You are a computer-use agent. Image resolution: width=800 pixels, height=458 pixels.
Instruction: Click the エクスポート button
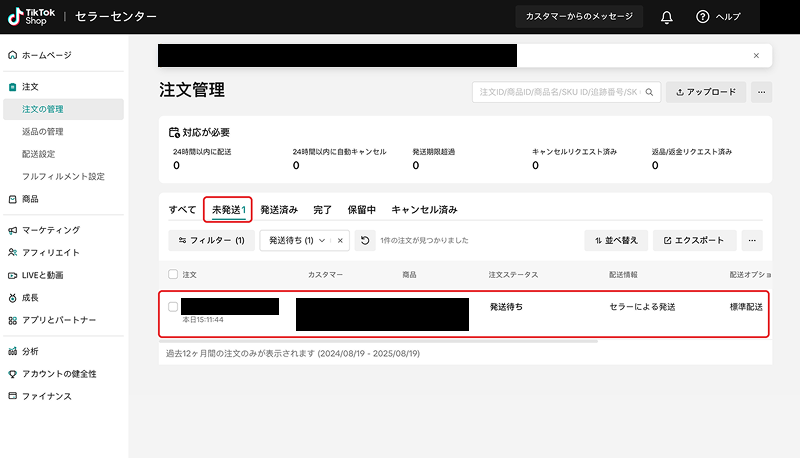click(x=695, y=240)
